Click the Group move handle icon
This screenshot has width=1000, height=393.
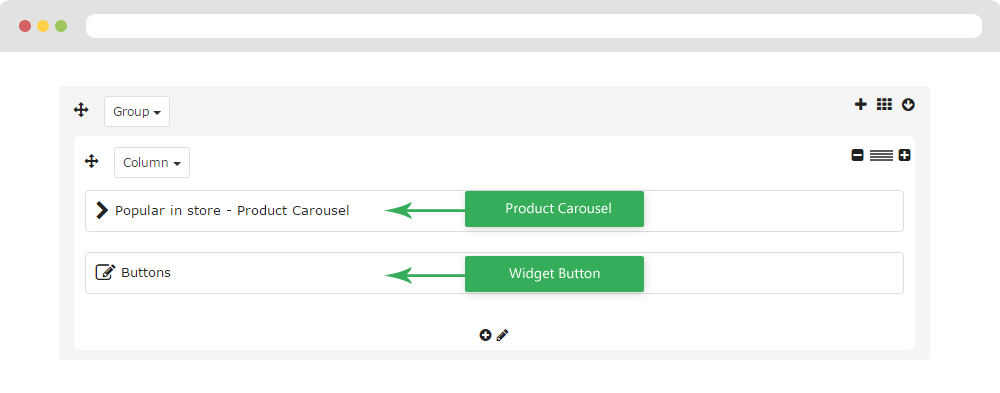tap(81, 110)
